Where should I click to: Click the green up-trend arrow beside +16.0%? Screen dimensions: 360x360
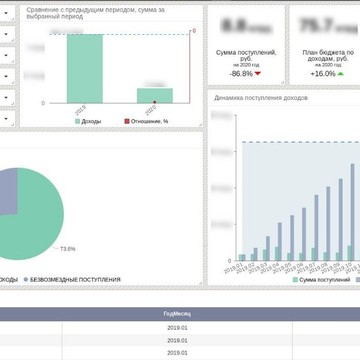click(340, 74)
